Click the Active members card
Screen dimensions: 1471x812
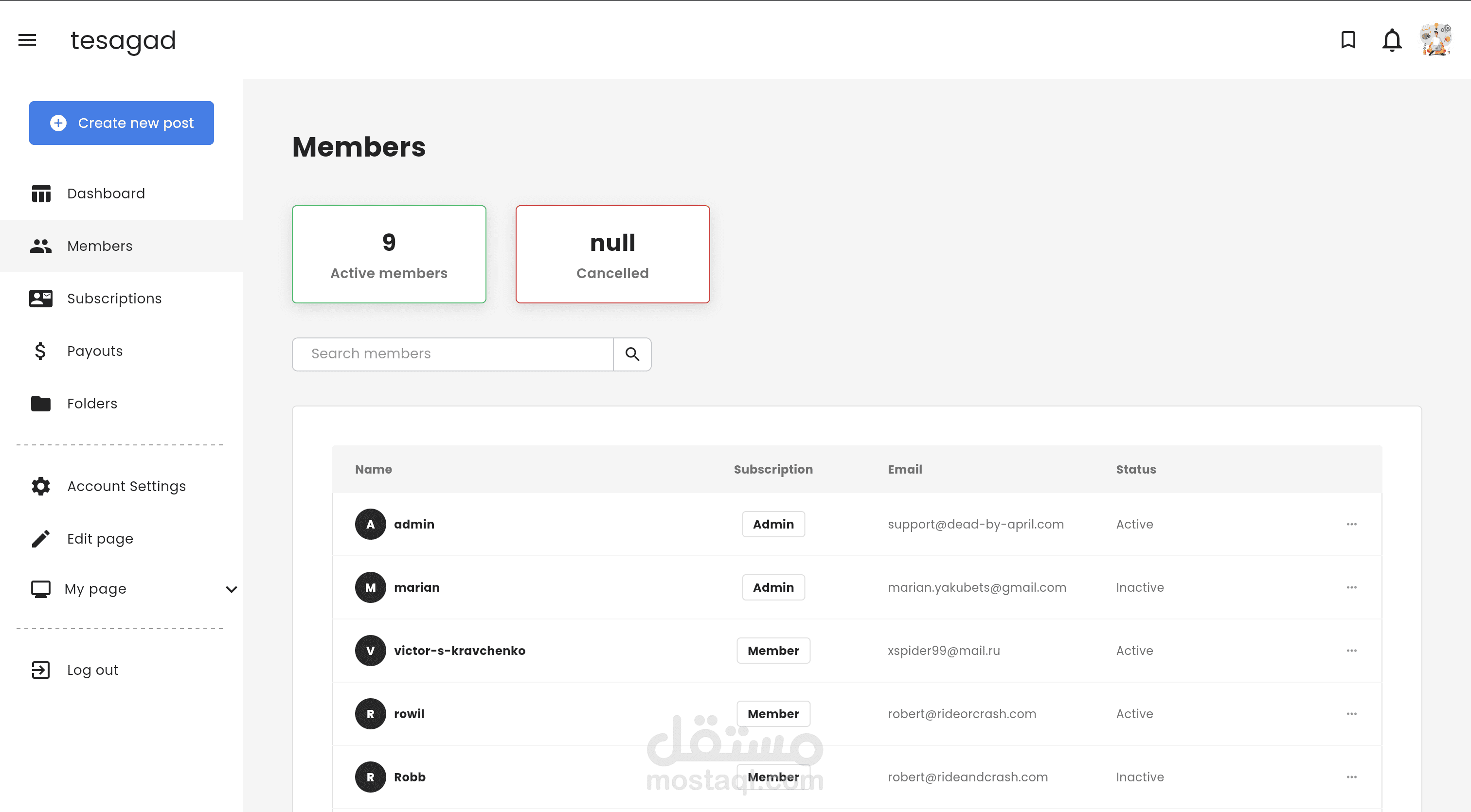click(x=389, y=254)
